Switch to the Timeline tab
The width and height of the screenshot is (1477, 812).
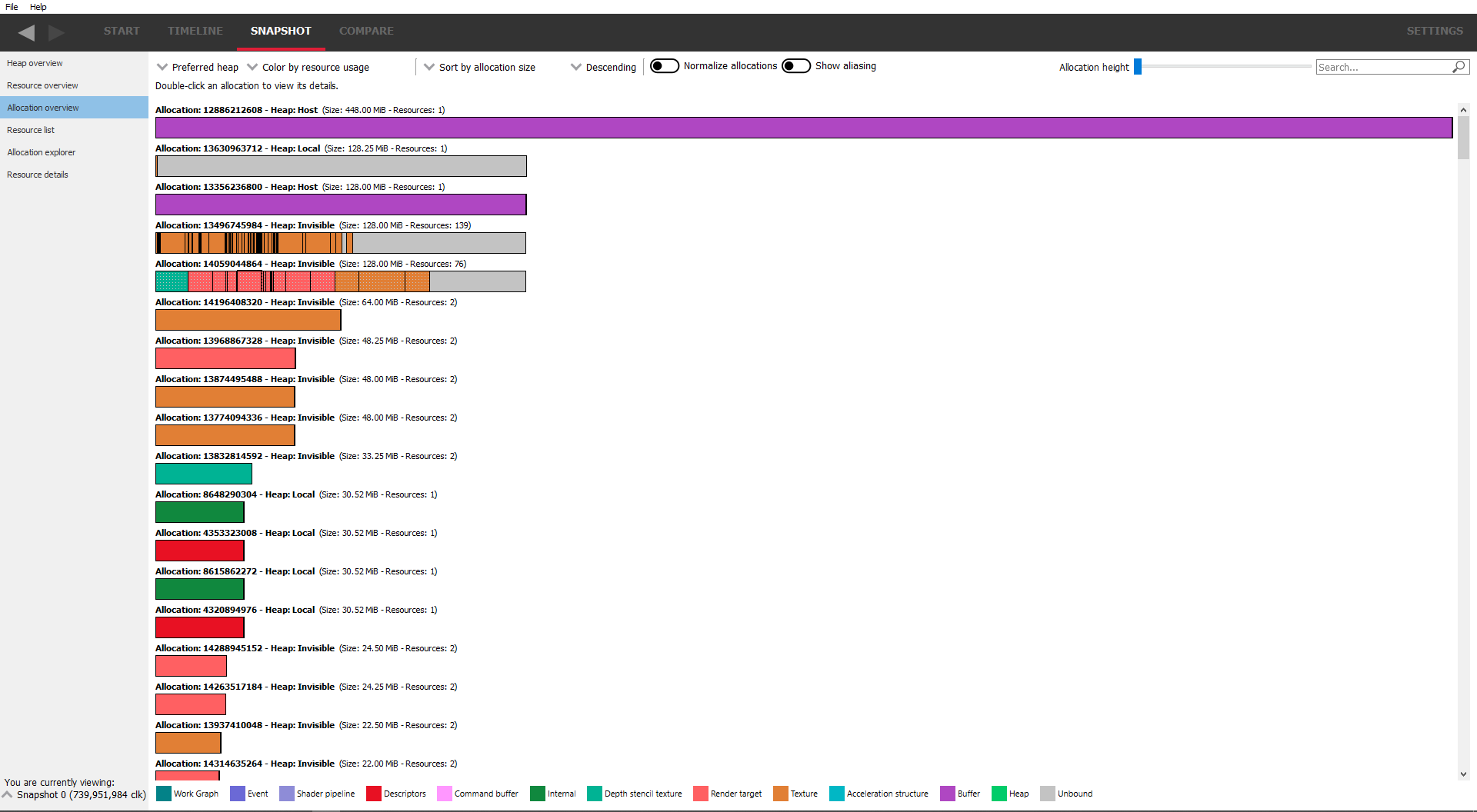point(195,31)
